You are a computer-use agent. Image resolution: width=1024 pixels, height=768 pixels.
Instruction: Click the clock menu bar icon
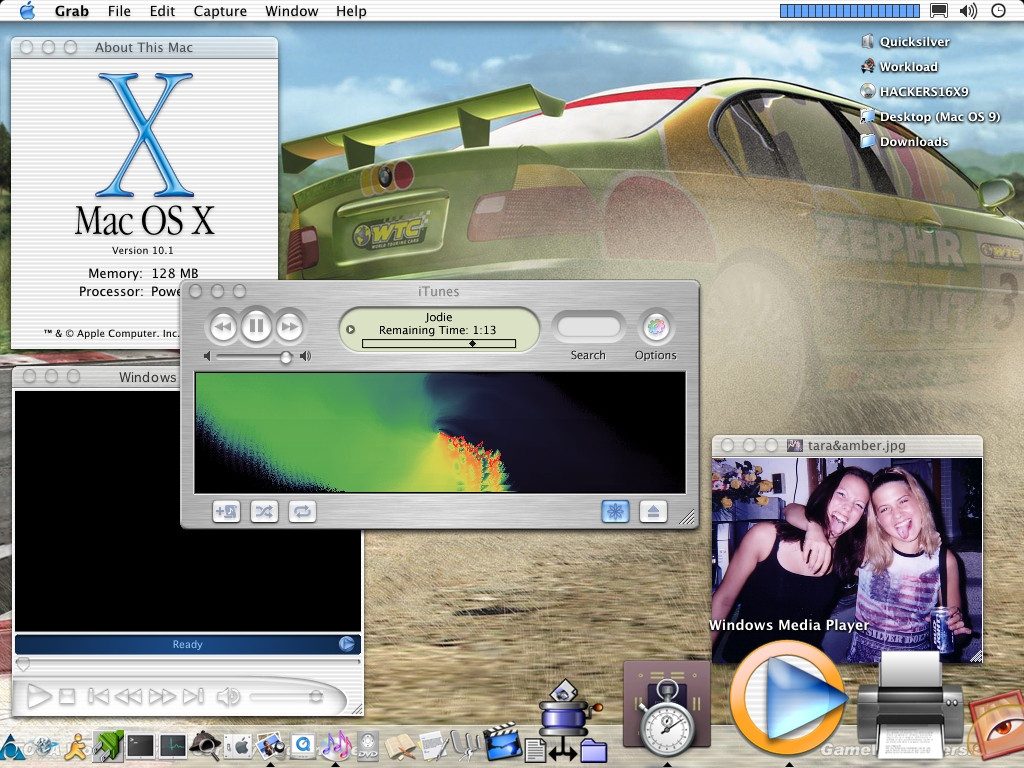click(x=999, y=10)
